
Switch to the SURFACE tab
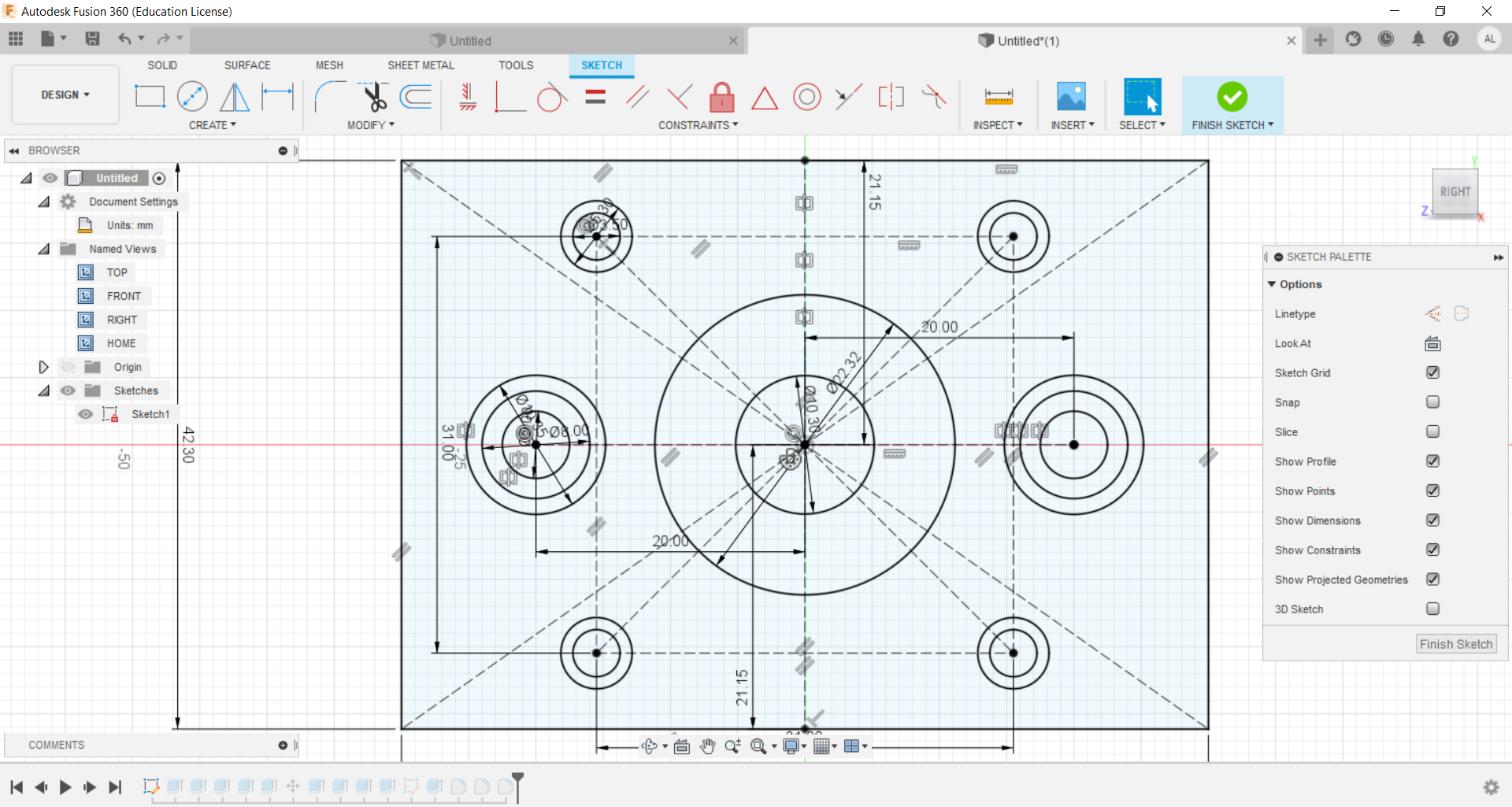[x=247, y=65]
